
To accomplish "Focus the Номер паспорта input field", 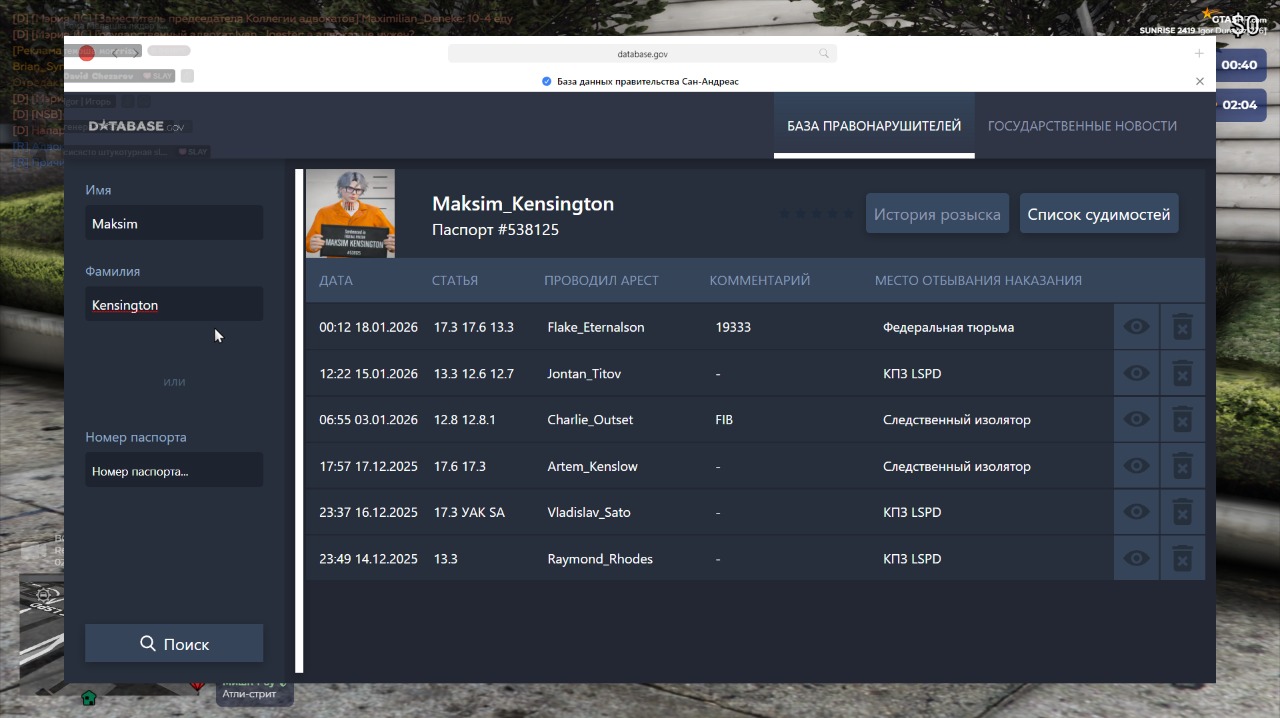I will tap(174, 470).
